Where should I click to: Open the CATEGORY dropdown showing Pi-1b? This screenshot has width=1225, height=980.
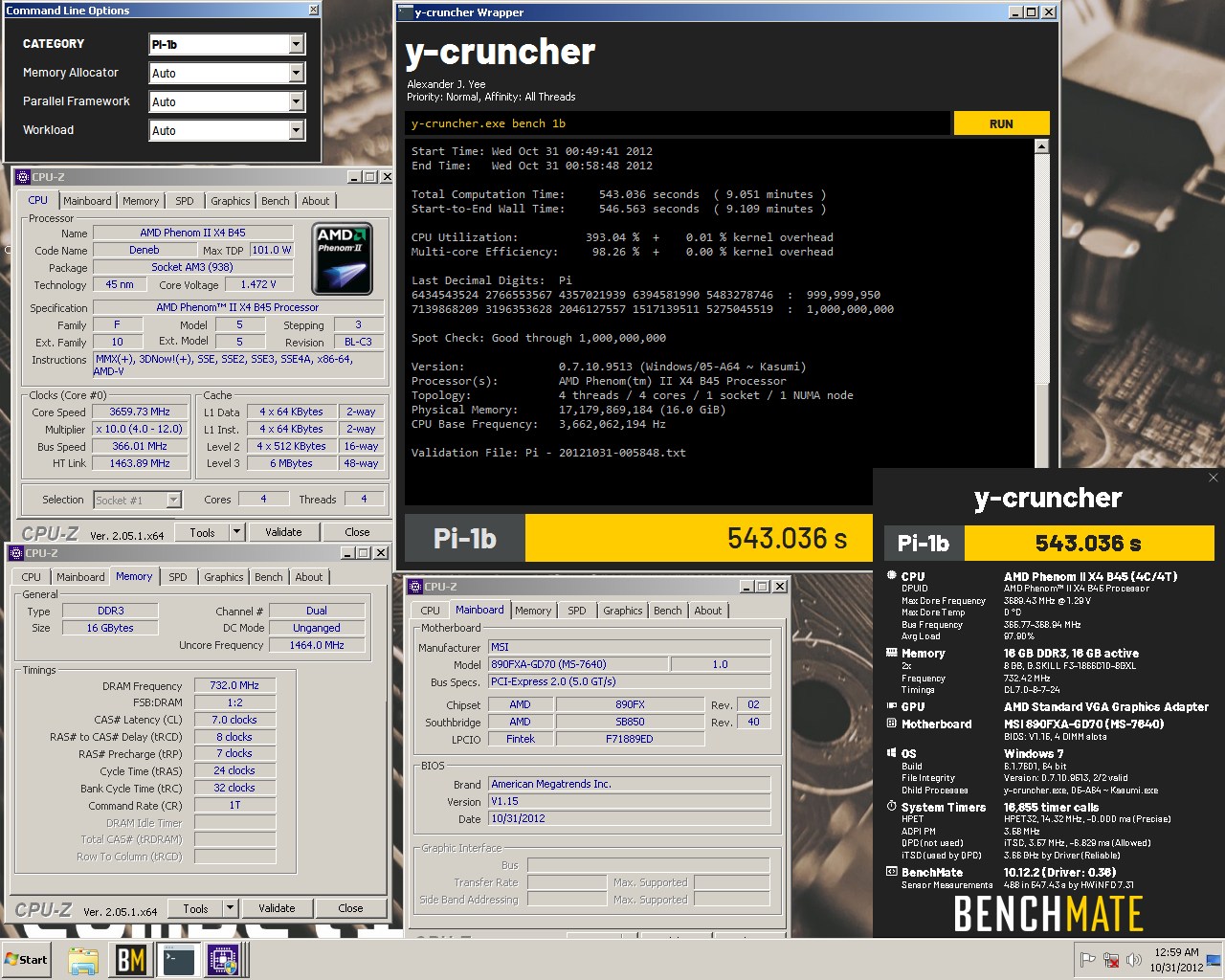tap(227, 44)
